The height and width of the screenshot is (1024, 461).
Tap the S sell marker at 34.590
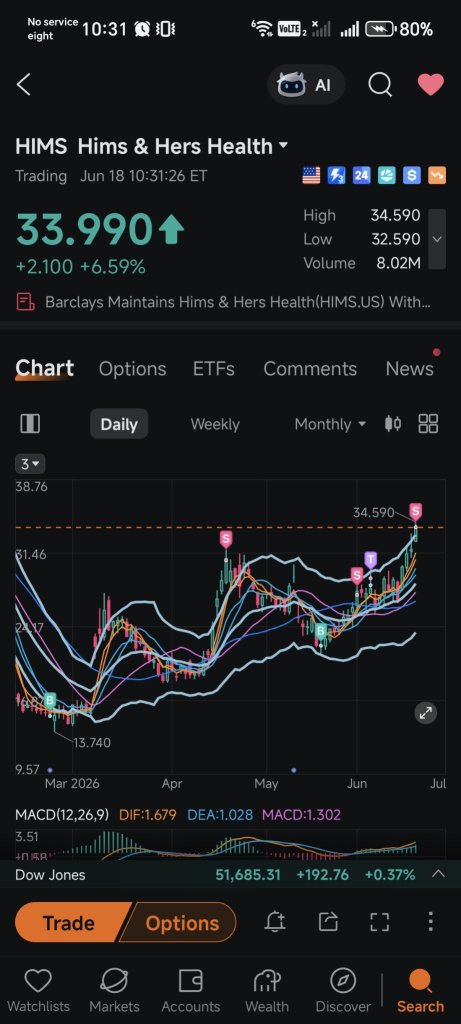pyautogui.click(x=416, y=511)
